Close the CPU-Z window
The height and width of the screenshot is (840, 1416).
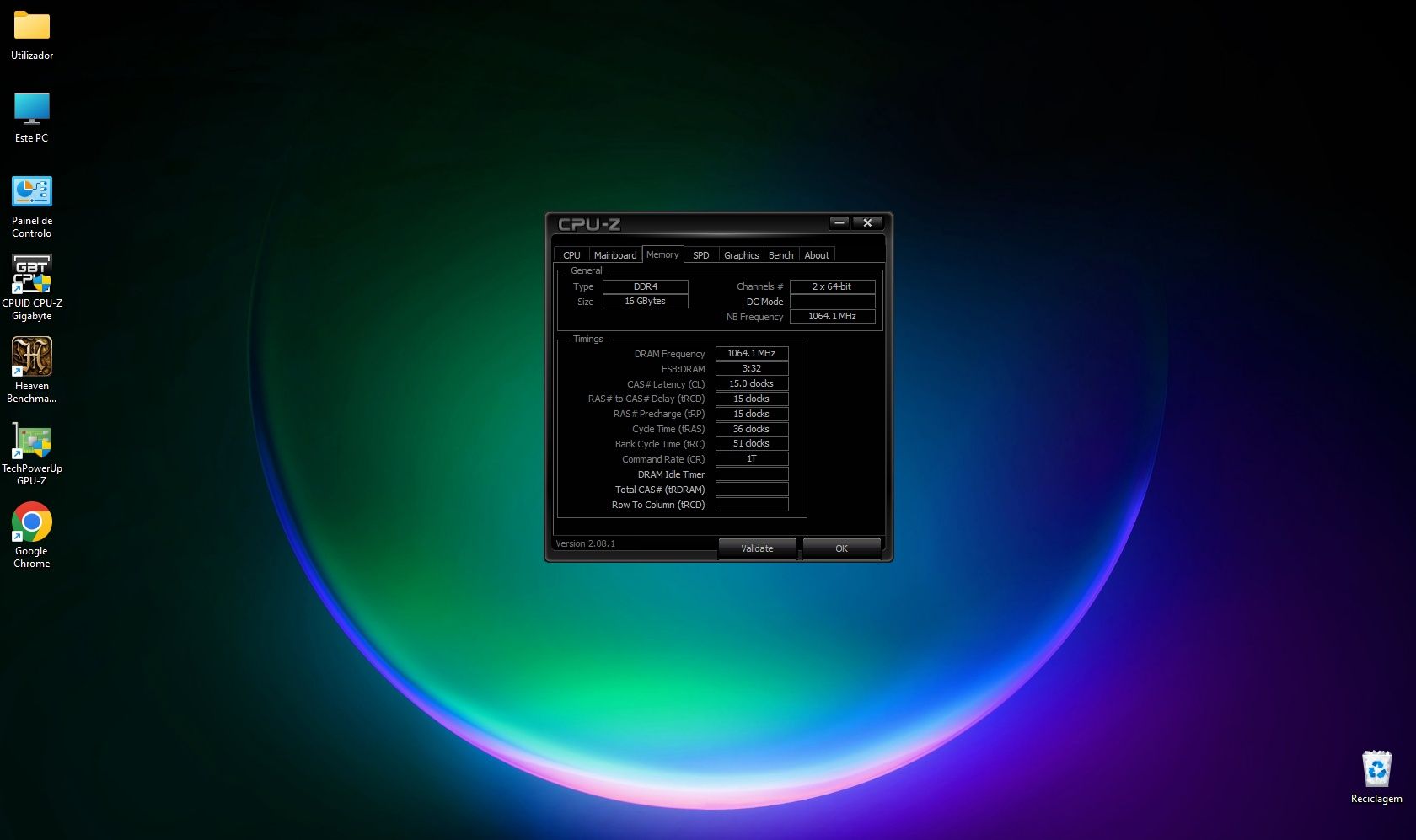867,223
